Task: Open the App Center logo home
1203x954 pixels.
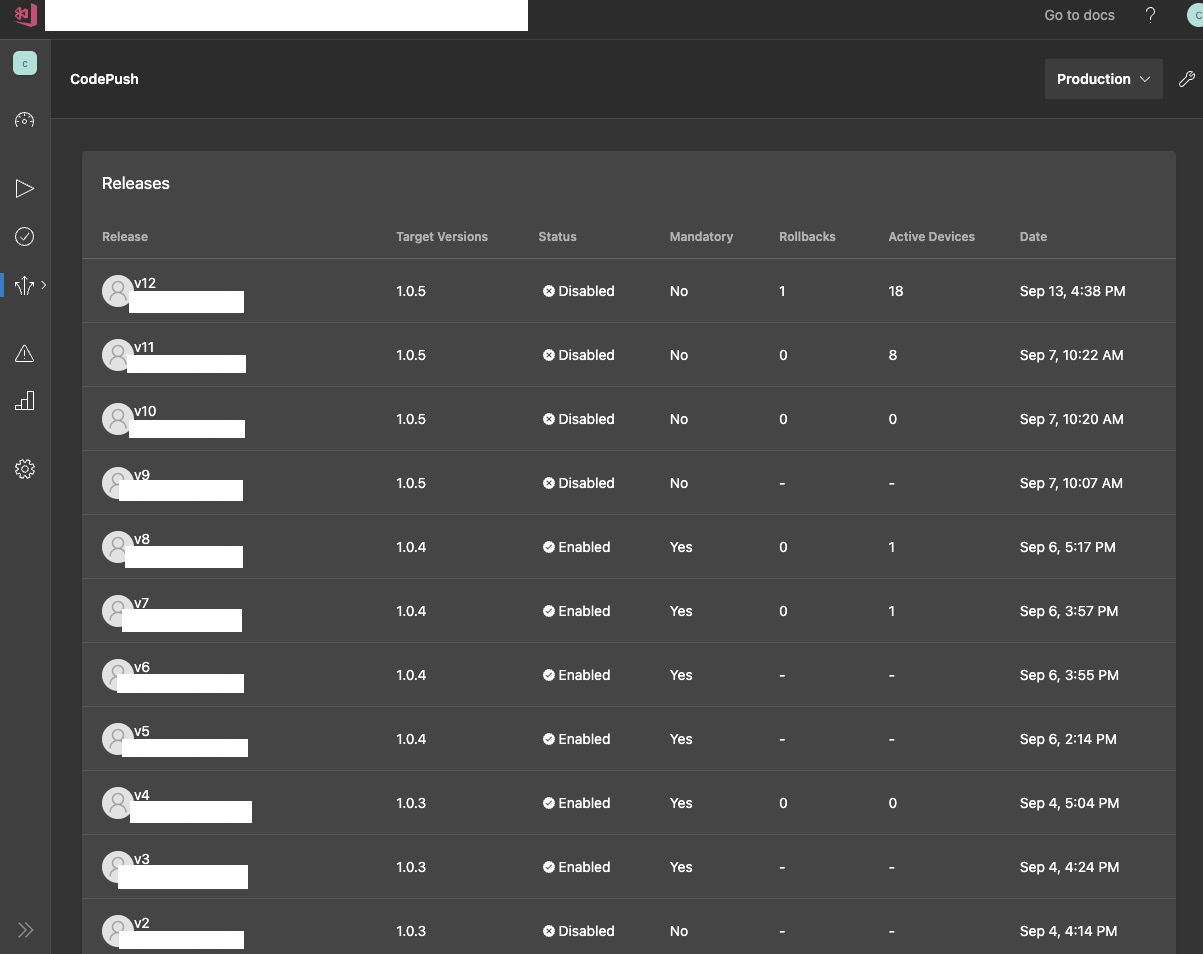Action: (25, 15)
